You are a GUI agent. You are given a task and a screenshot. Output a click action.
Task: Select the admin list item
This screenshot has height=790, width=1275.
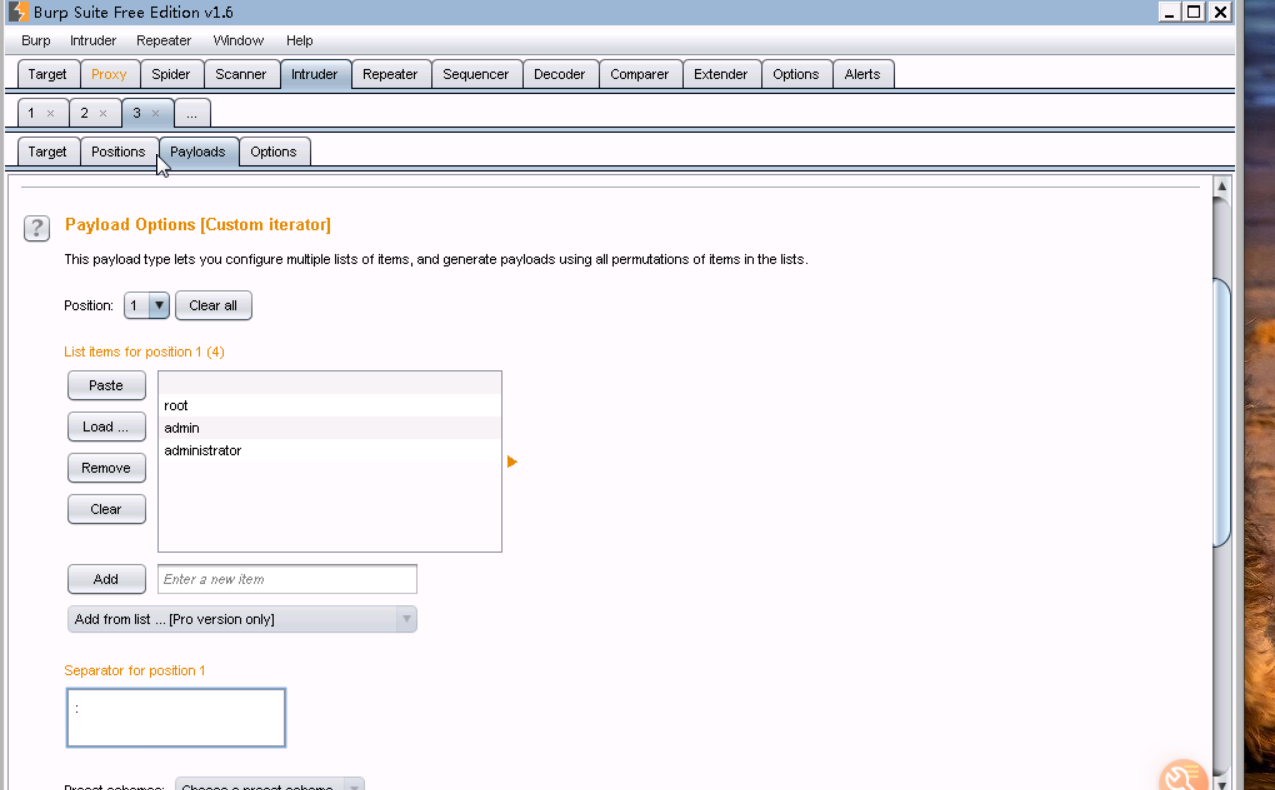click(x=330, y=428)
